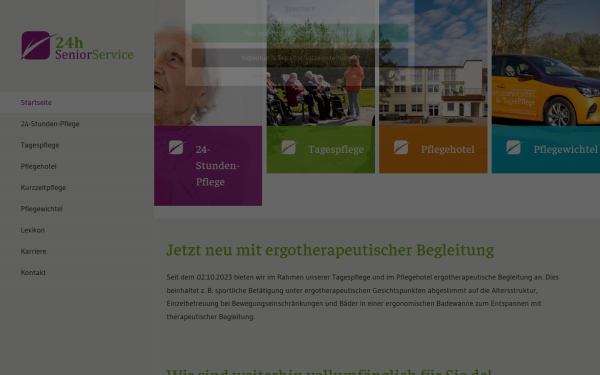Screen dimensions: 600x375
Task: Go to Tagespflege in the sidebar menu
Action: click(x=77, y=145)
